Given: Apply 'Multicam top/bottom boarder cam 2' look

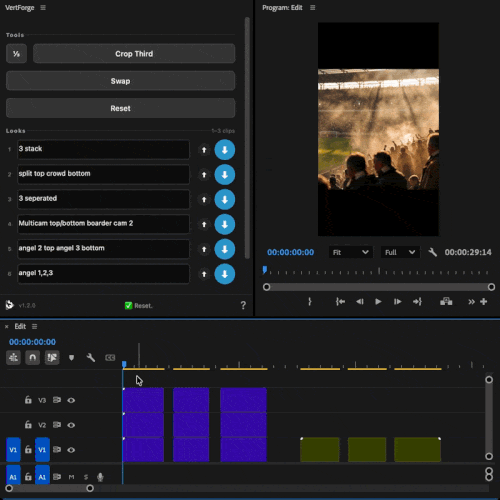Looking at the screenshot, I should pos(225,224).
